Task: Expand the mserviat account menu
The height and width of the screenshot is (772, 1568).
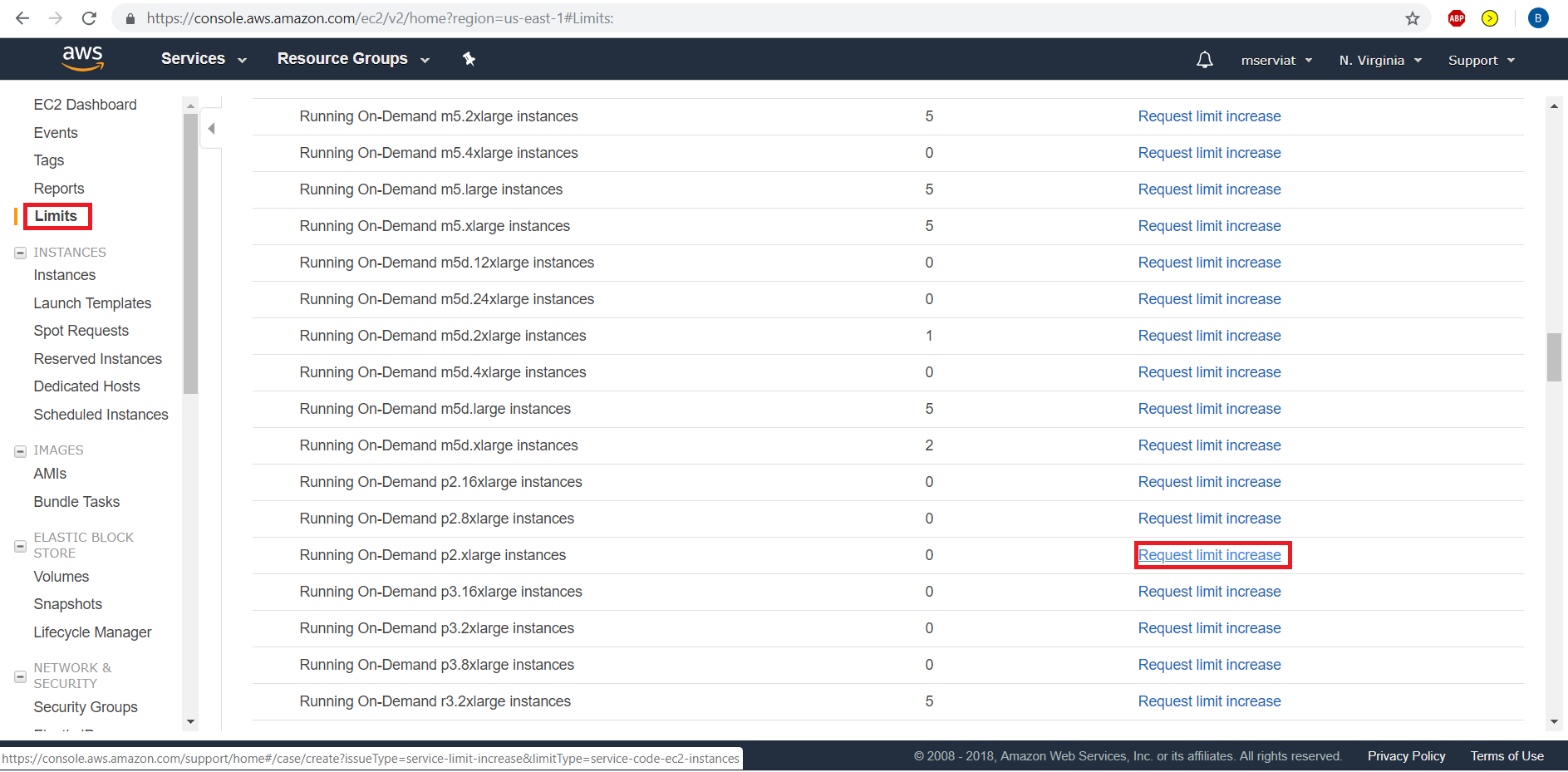Action: click(x=1276, y=61)
